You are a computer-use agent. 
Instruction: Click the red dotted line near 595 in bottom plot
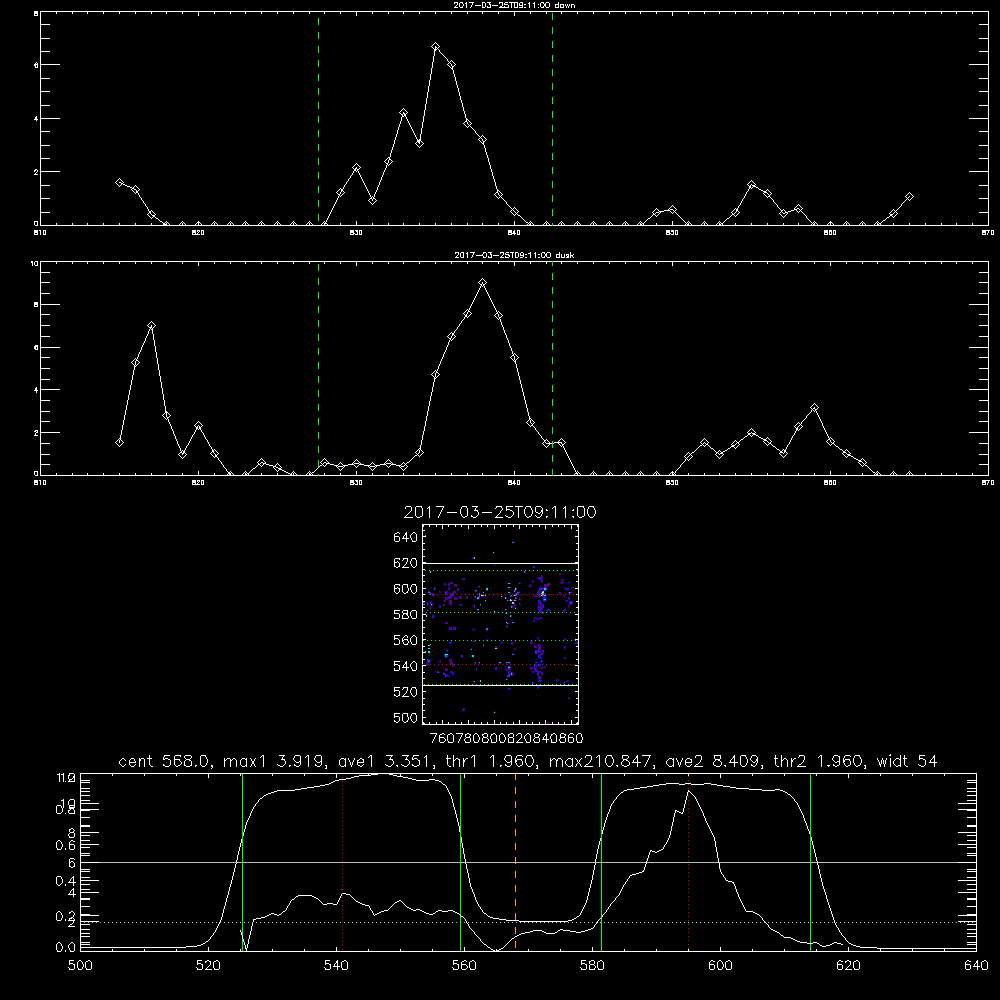(688, 862)
